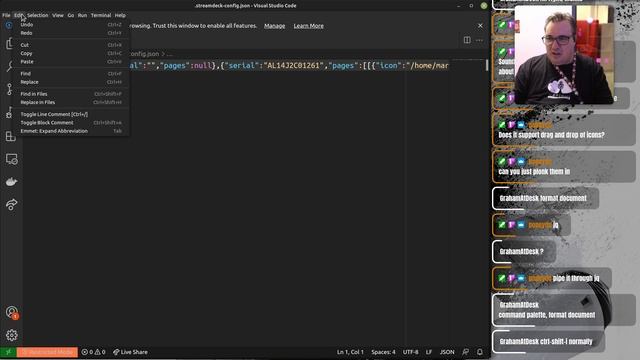Open the Accounts menu icon

pyautogui.click(x=12, y=313)
